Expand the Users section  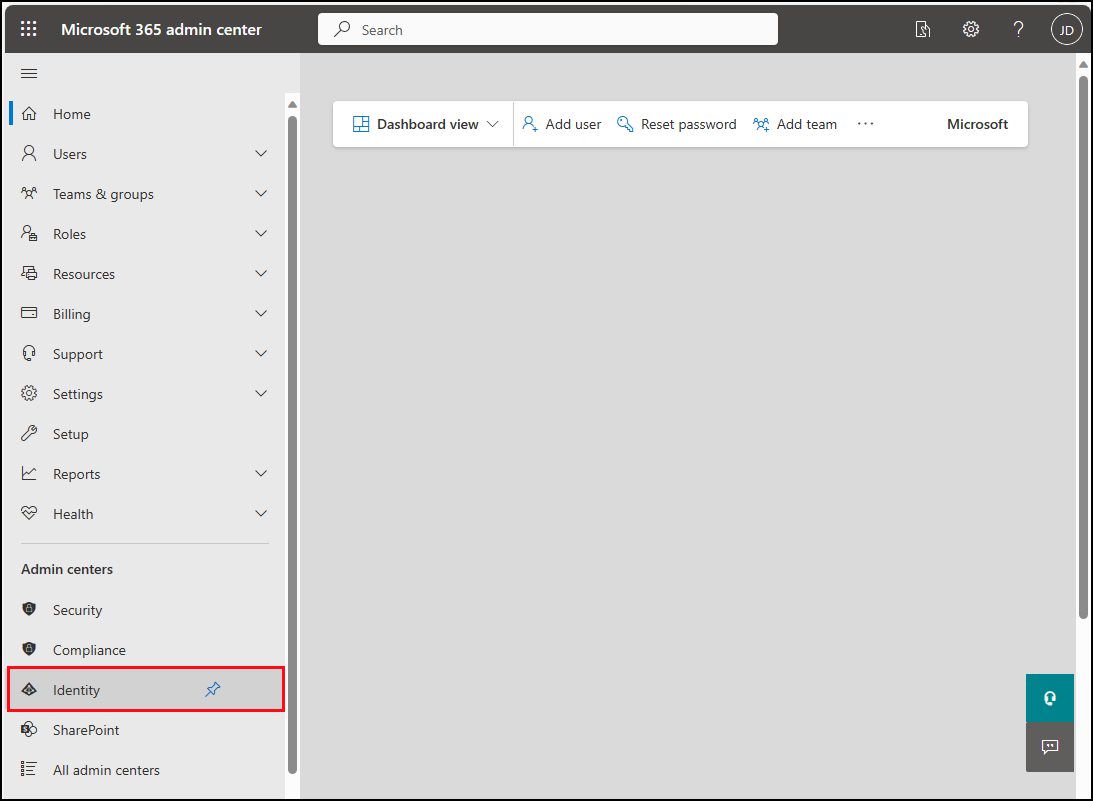(260, 153)
